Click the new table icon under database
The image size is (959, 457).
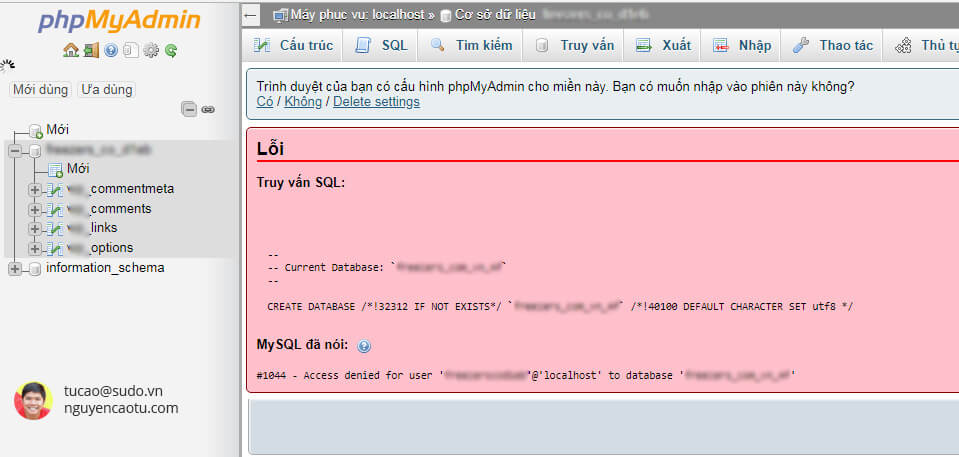pyautogui.click(x=56, y=169)
